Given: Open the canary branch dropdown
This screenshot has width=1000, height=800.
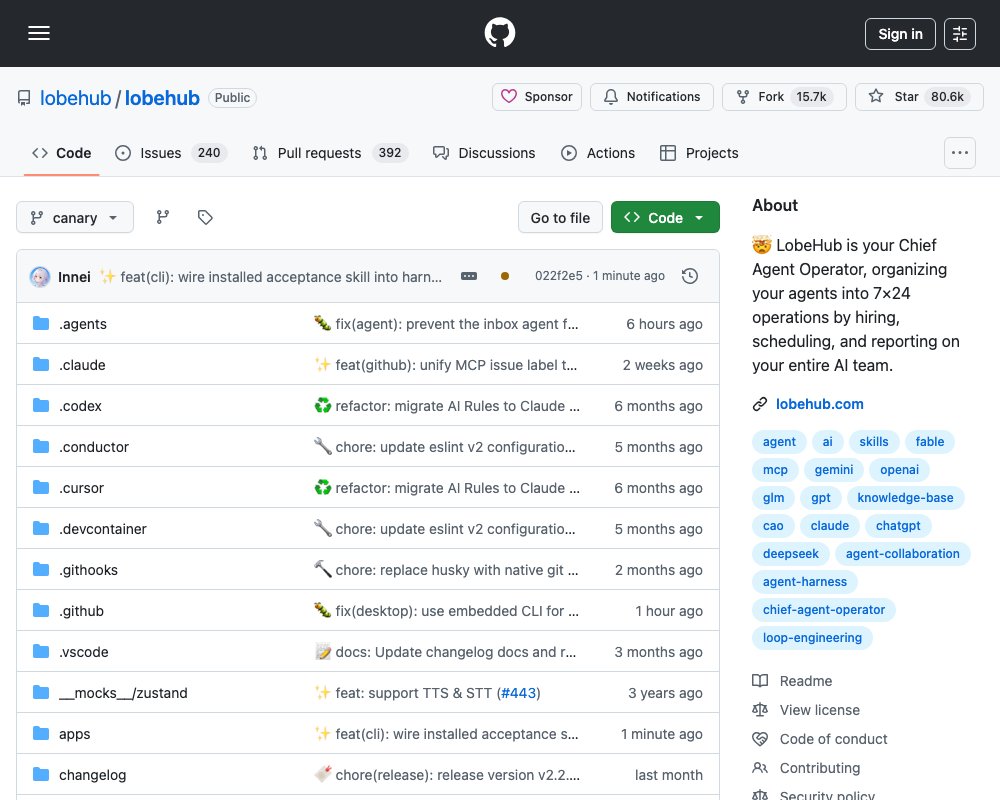Looking at the screenshot, I should (x=75, y=218).
